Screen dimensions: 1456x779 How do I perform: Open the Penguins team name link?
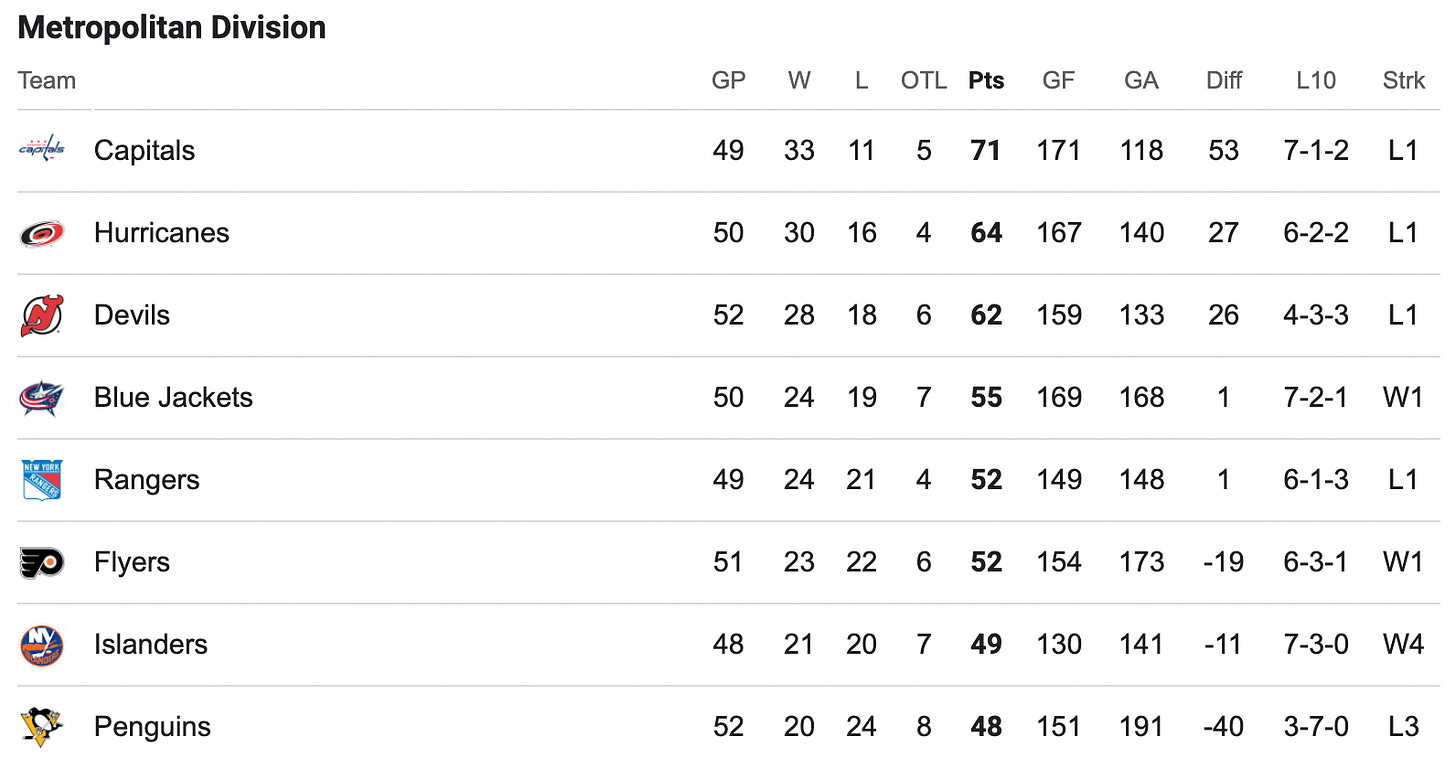[152, 727]
